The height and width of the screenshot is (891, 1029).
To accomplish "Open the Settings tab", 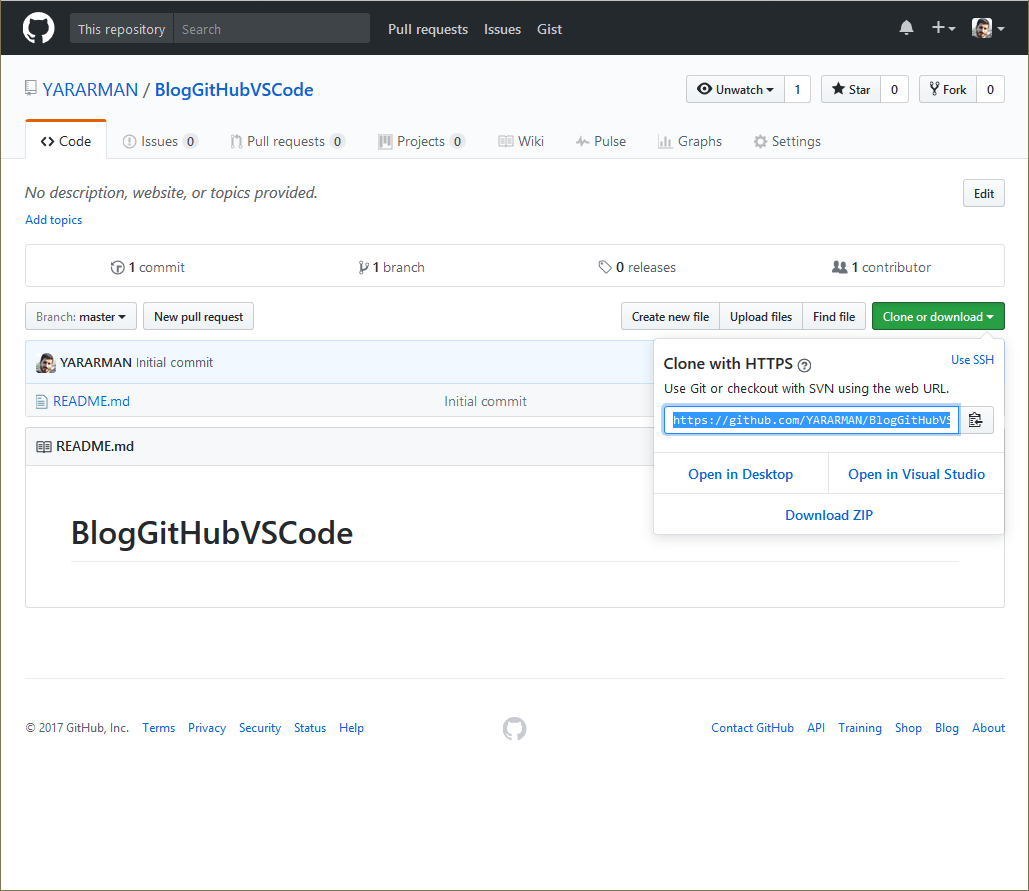I will [x=787, y=141].
